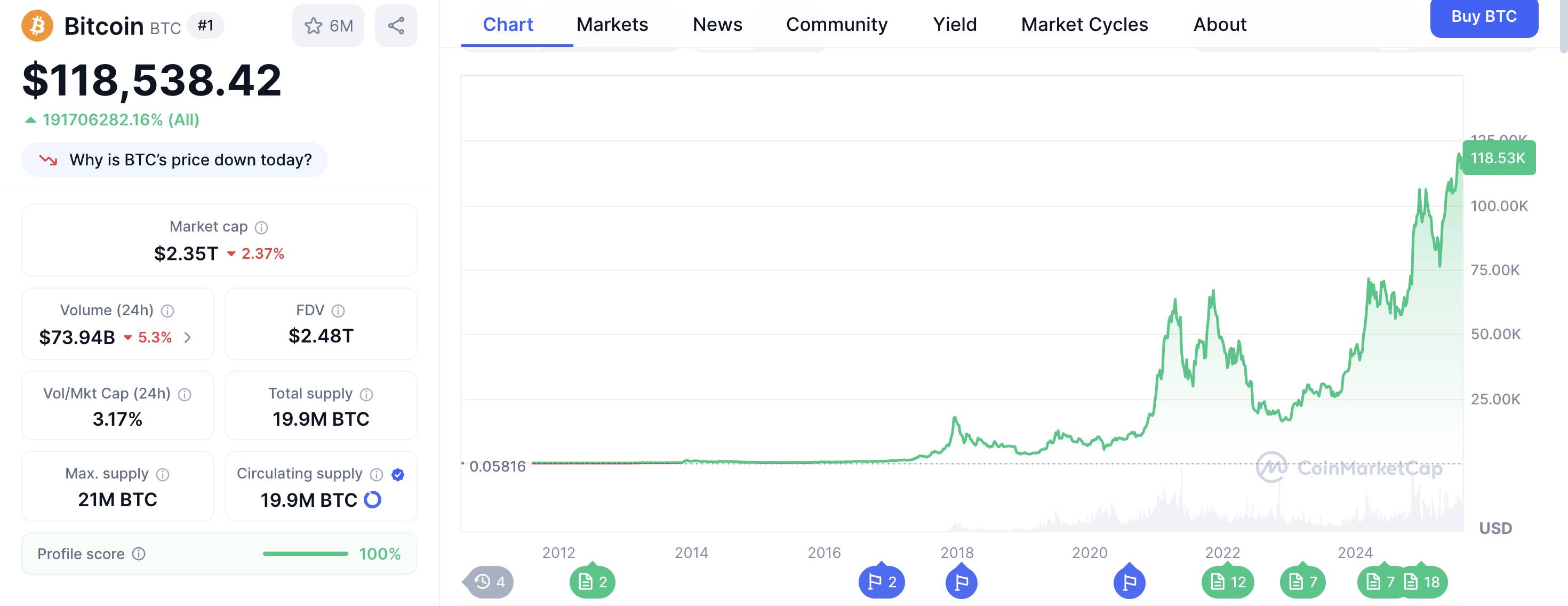Expand Volume (24h) details chevron
This screenshot has width=1568, height=606.
pos(188,338)
